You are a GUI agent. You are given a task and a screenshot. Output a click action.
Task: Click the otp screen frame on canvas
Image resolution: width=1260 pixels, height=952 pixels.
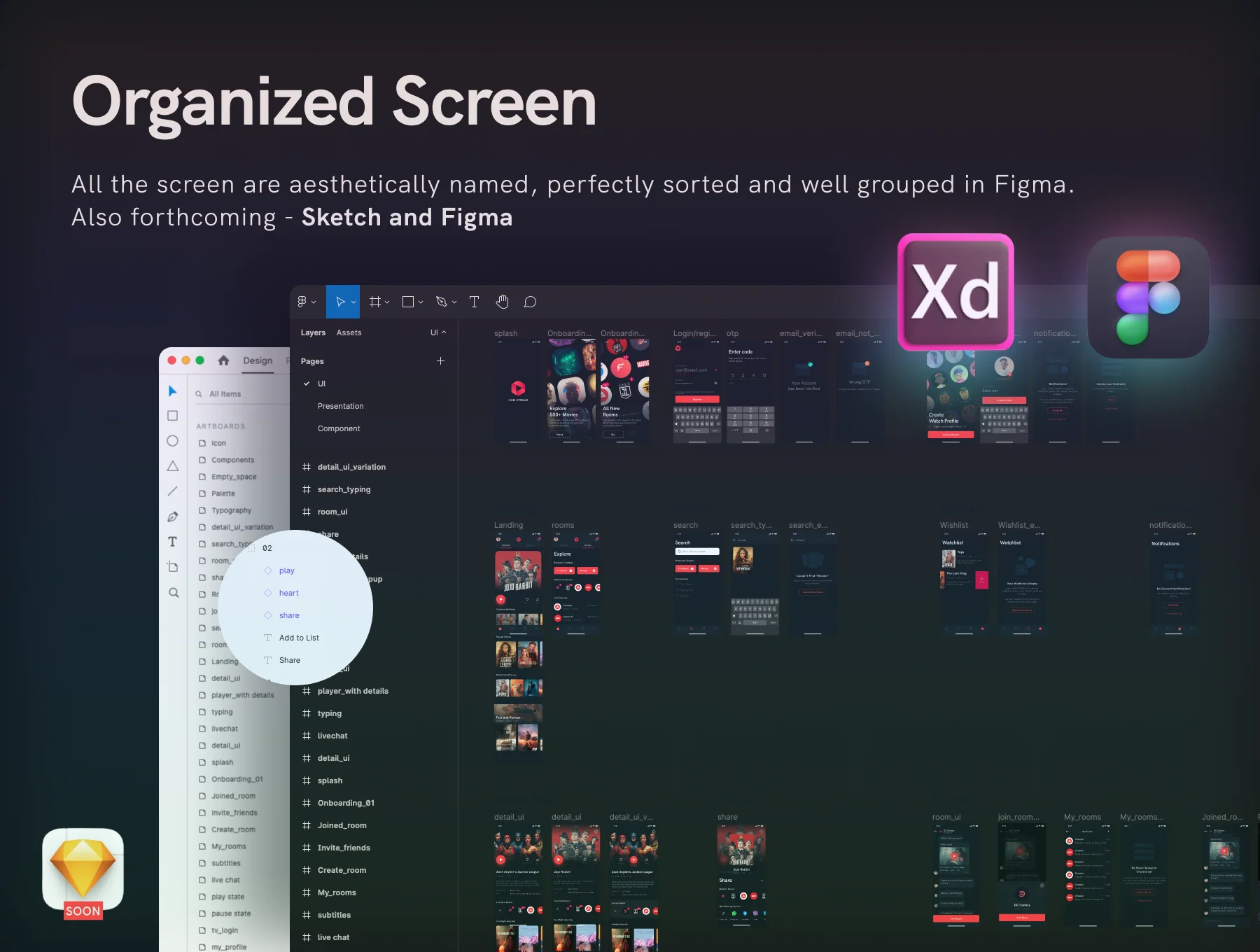(x=750, y=392)
